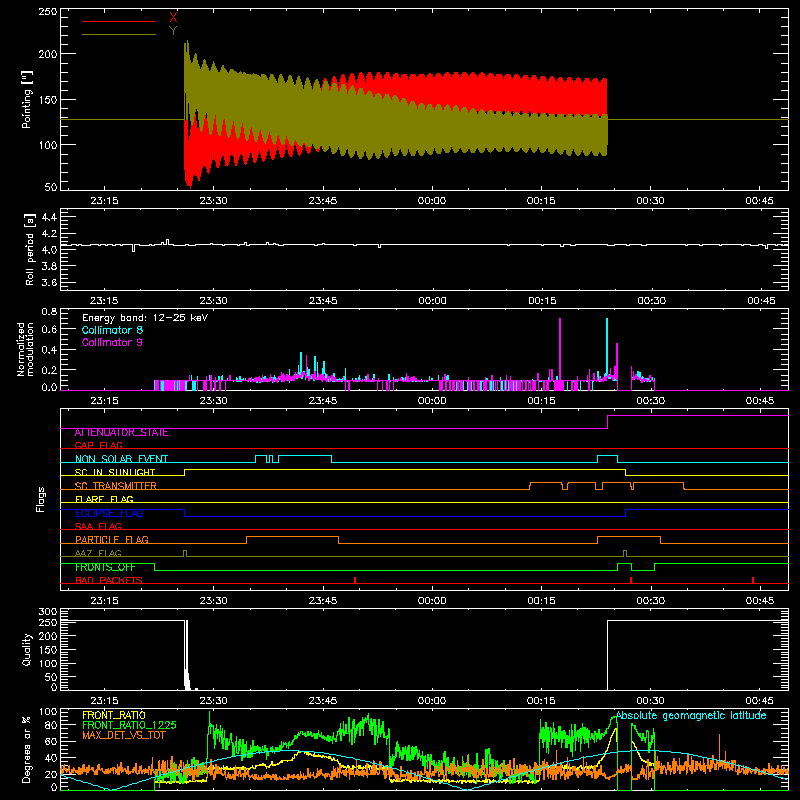The height and width of the screenshot is (800, 800).
Task: Click the Normalized modulation axis title
Action: click(x=26, y=349)
